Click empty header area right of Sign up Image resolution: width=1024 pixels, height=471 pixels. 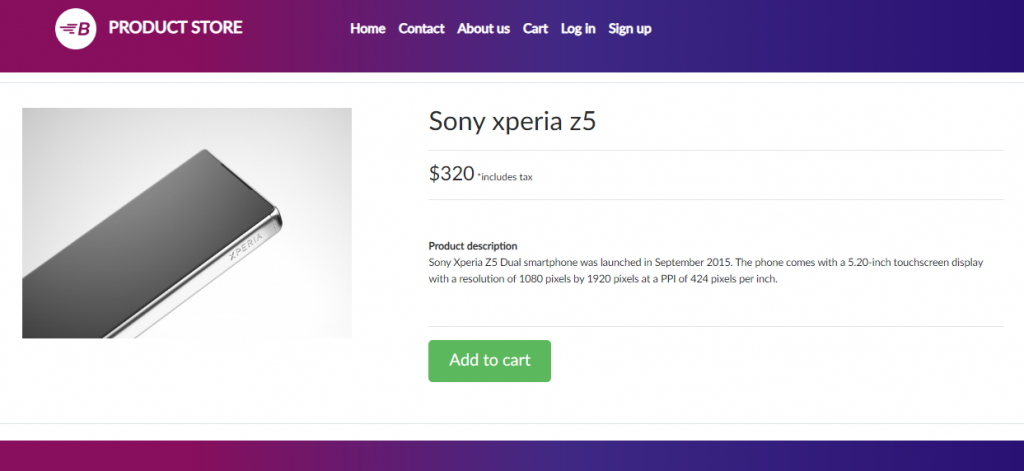click(x=830, y=30)
